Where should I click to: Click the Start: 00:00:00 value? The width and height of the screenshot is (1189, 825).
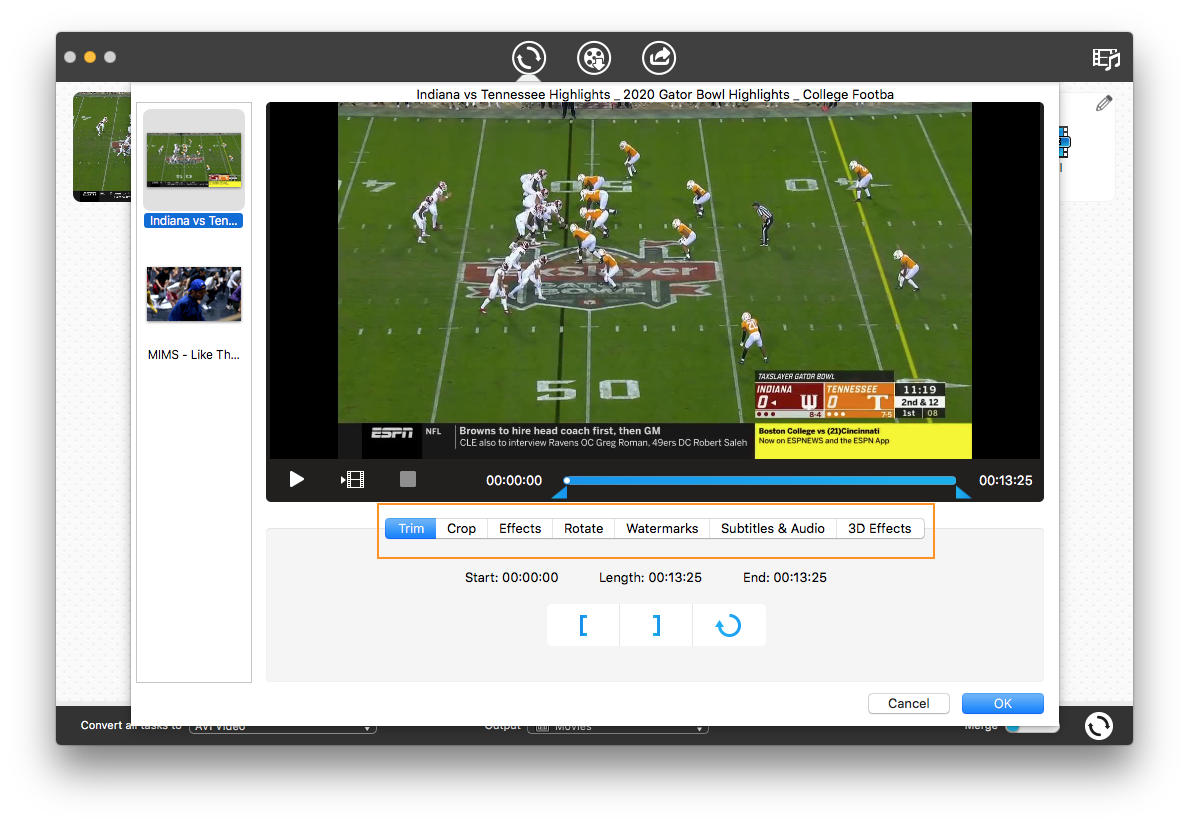click(512, 578)
